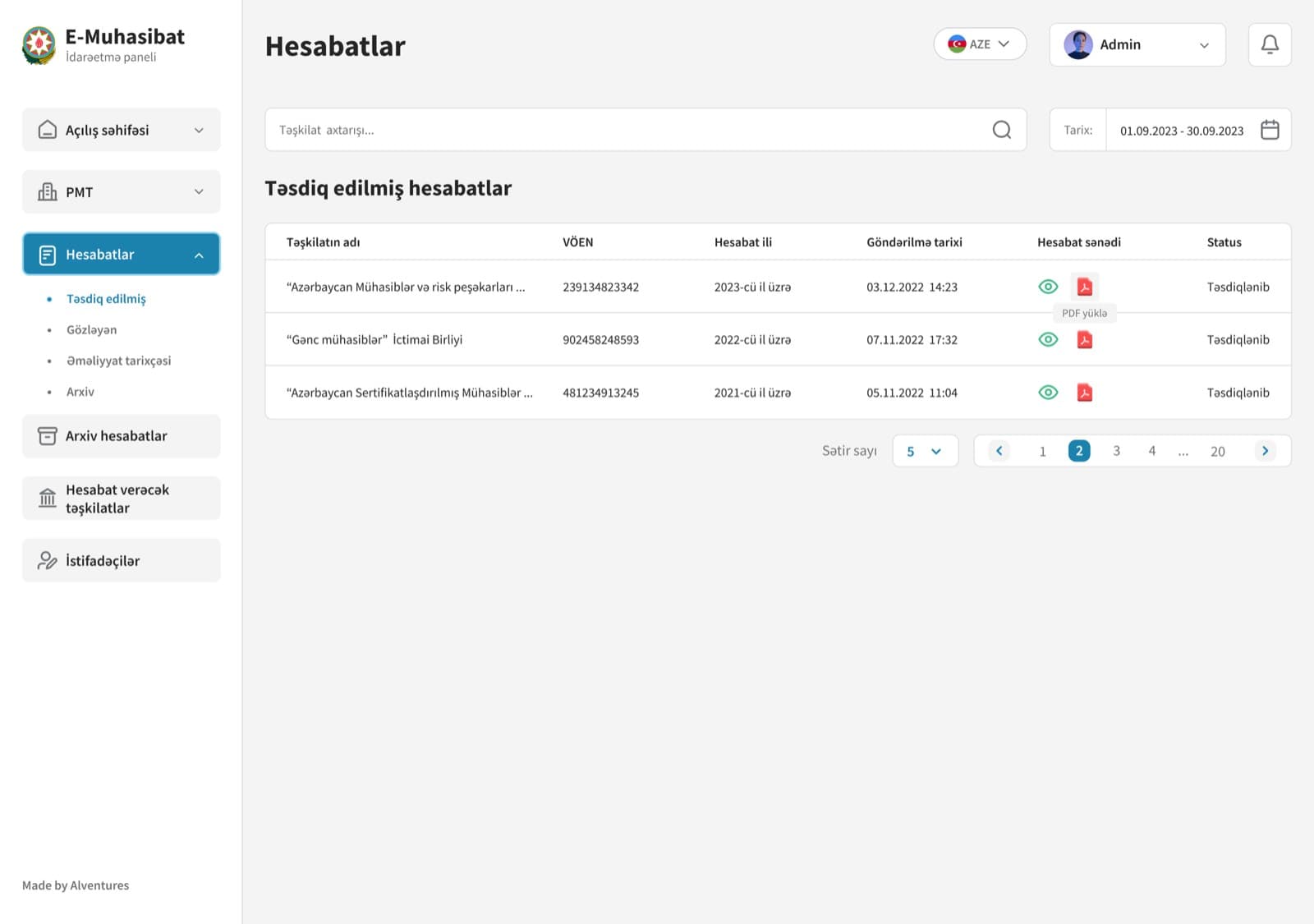Click the building icon beside PMT
This screenshot has height=924, width=1314.
point(48,191)
